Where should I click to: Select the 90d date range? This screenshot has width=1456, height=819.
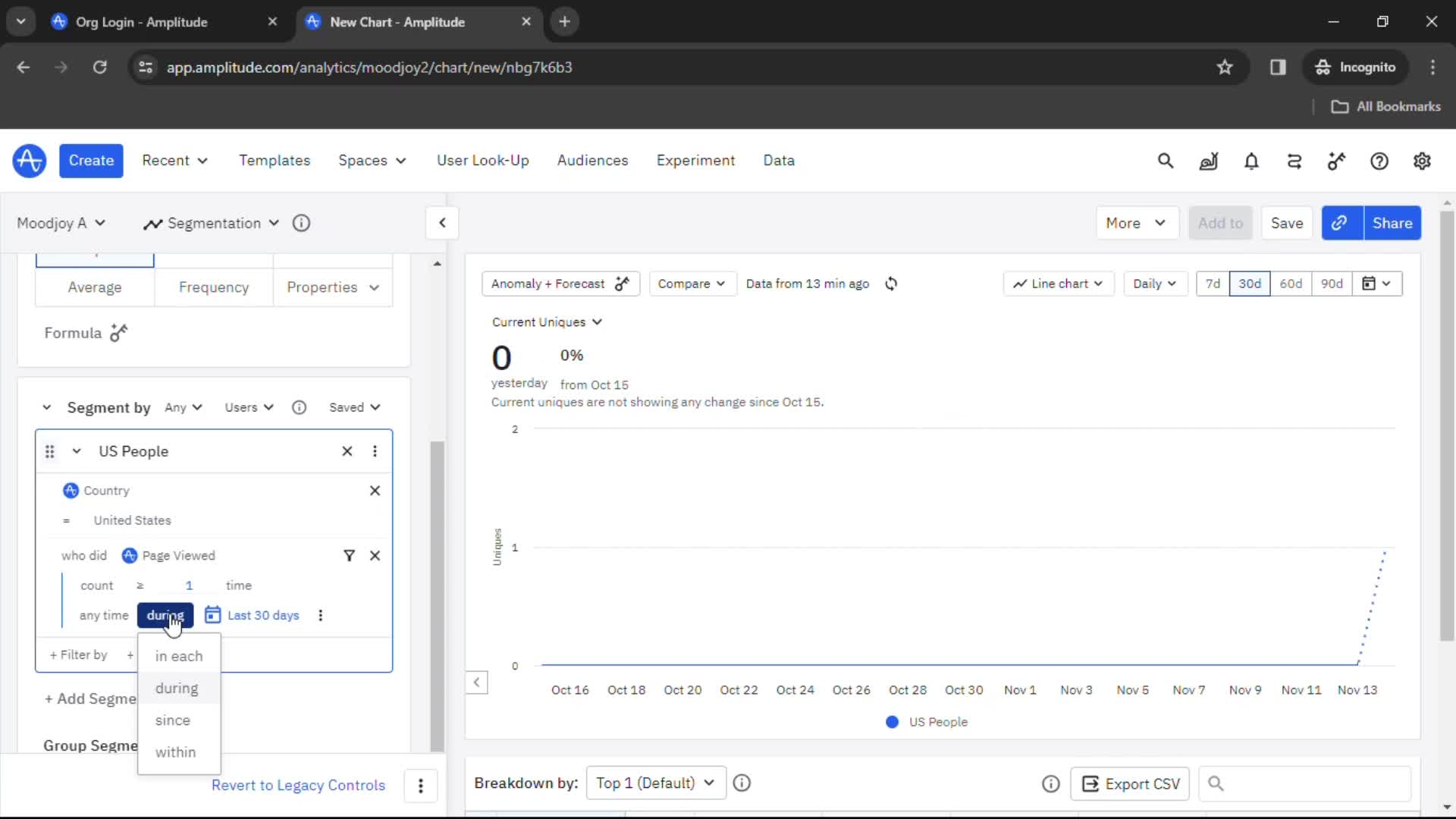1332,284
